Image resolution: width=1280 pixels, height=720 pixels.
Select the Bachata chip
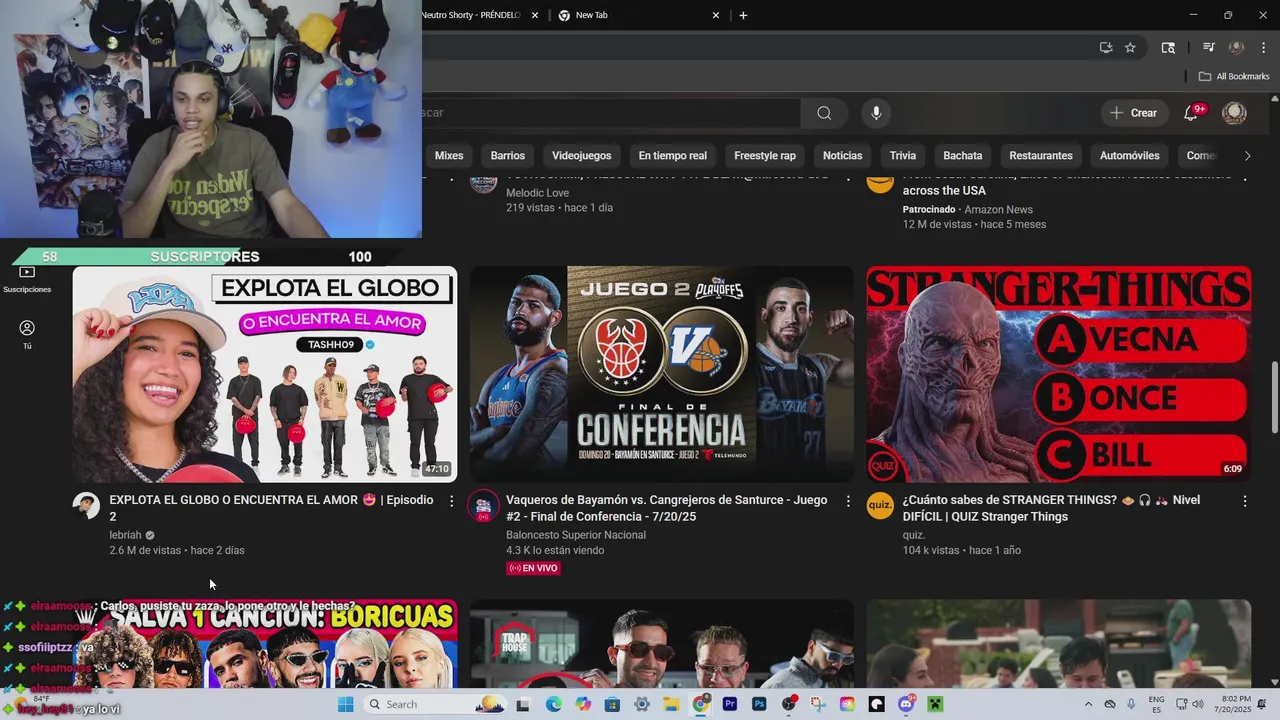click(x=963, y=155)
